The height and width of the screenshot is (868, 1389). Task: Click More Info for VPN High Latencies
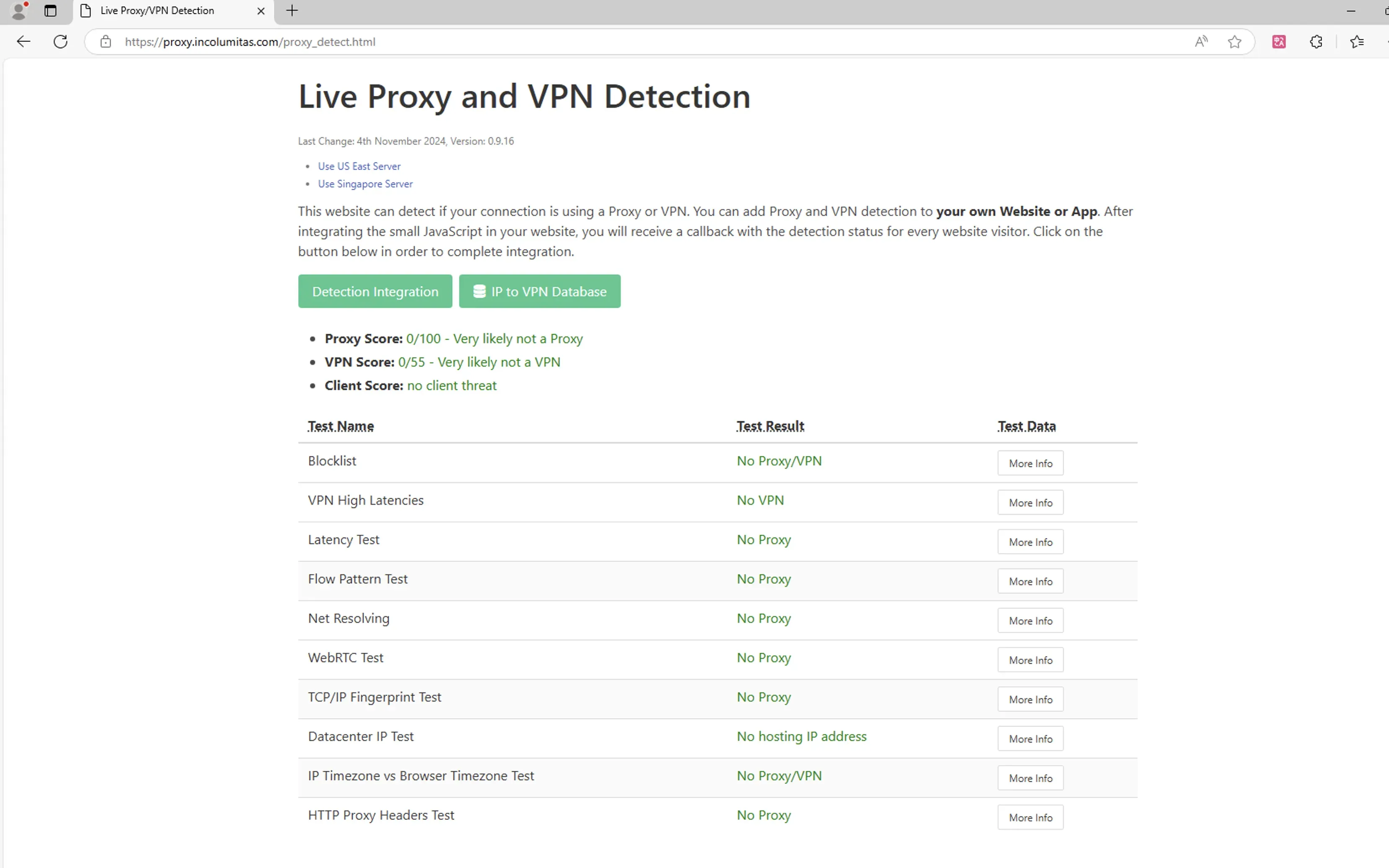(x=1030, y=502)
